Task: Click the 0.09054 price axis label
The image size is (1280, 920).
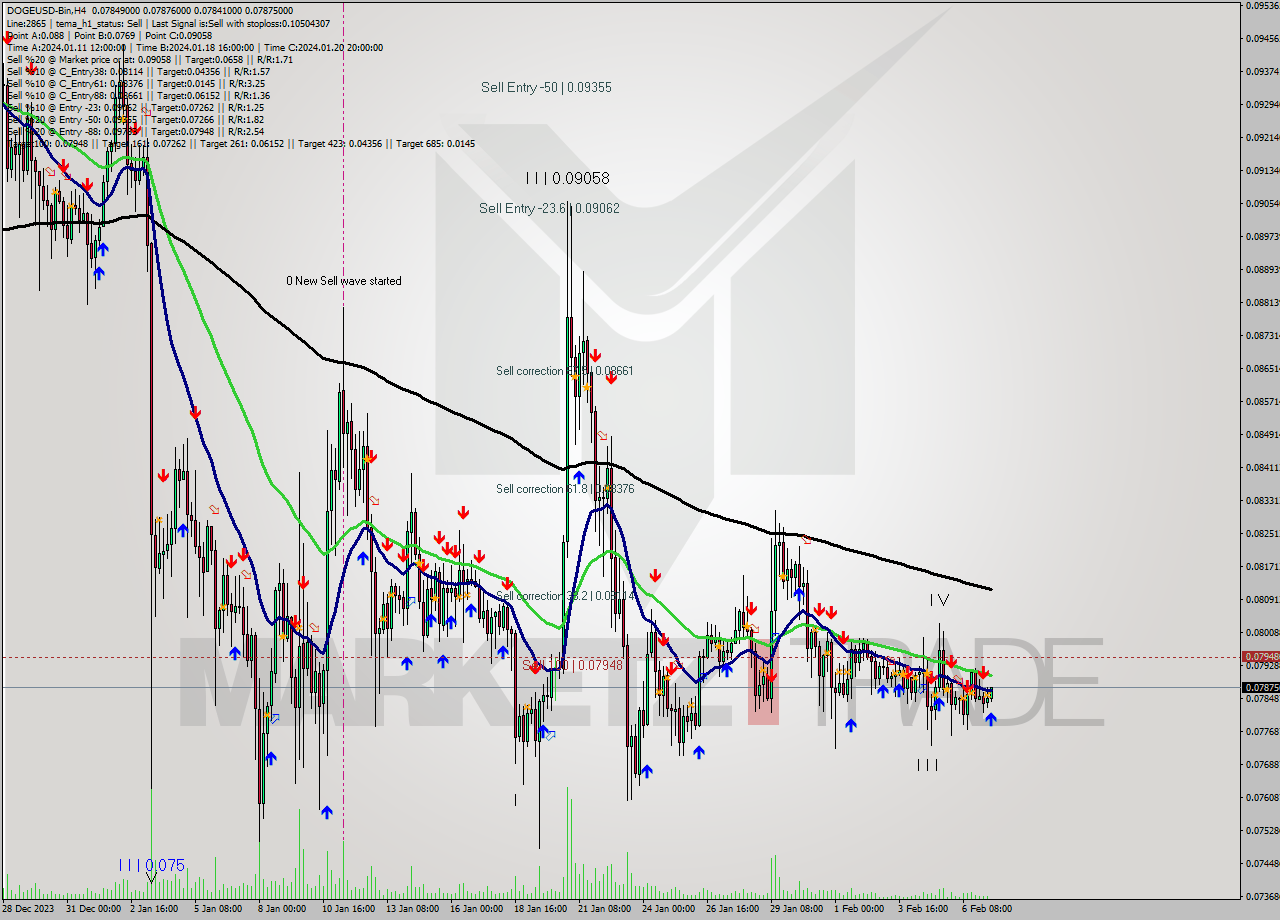Action: pyautogui.click(x=1262, y=203)
